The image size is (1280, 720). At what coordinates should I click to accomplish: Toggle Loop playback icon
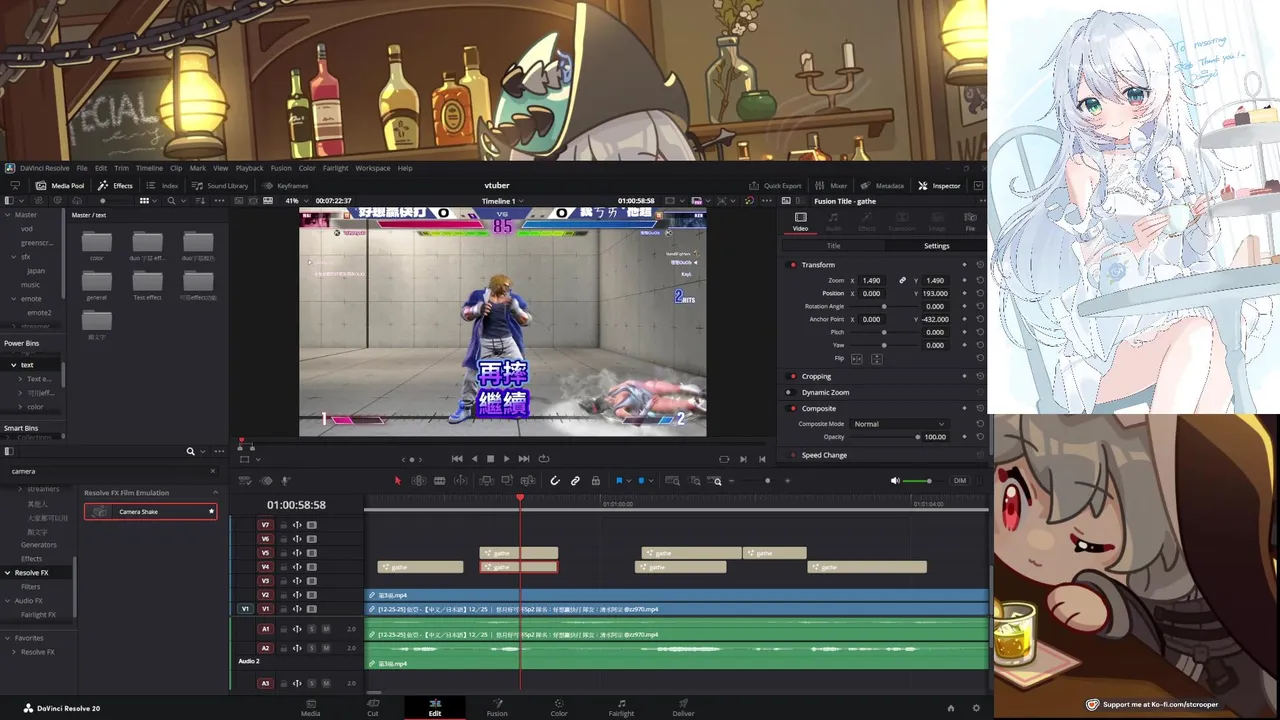pos(544,459)
